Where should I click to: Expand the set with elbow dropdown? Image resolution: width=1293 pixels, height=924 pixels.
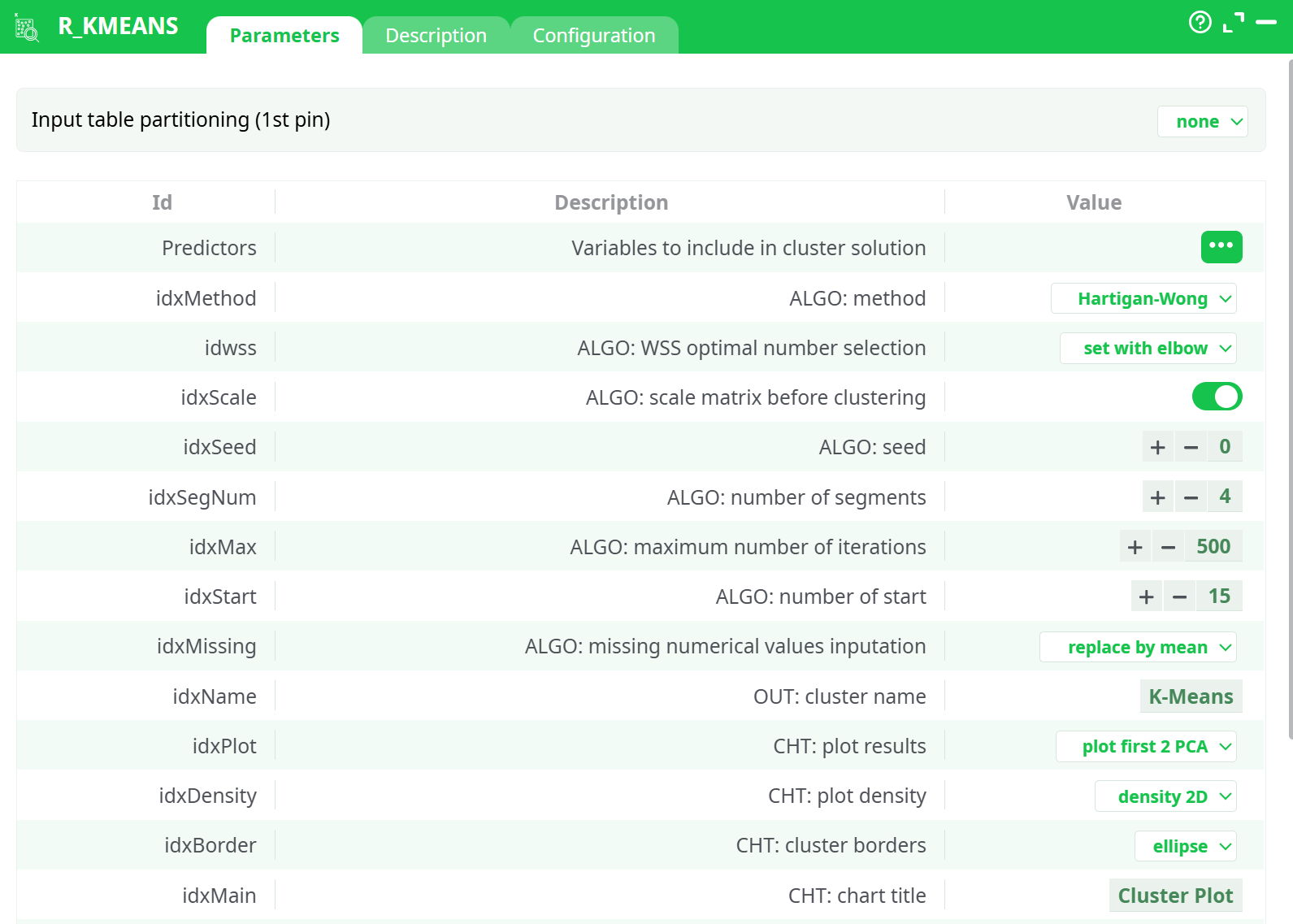1148,349
